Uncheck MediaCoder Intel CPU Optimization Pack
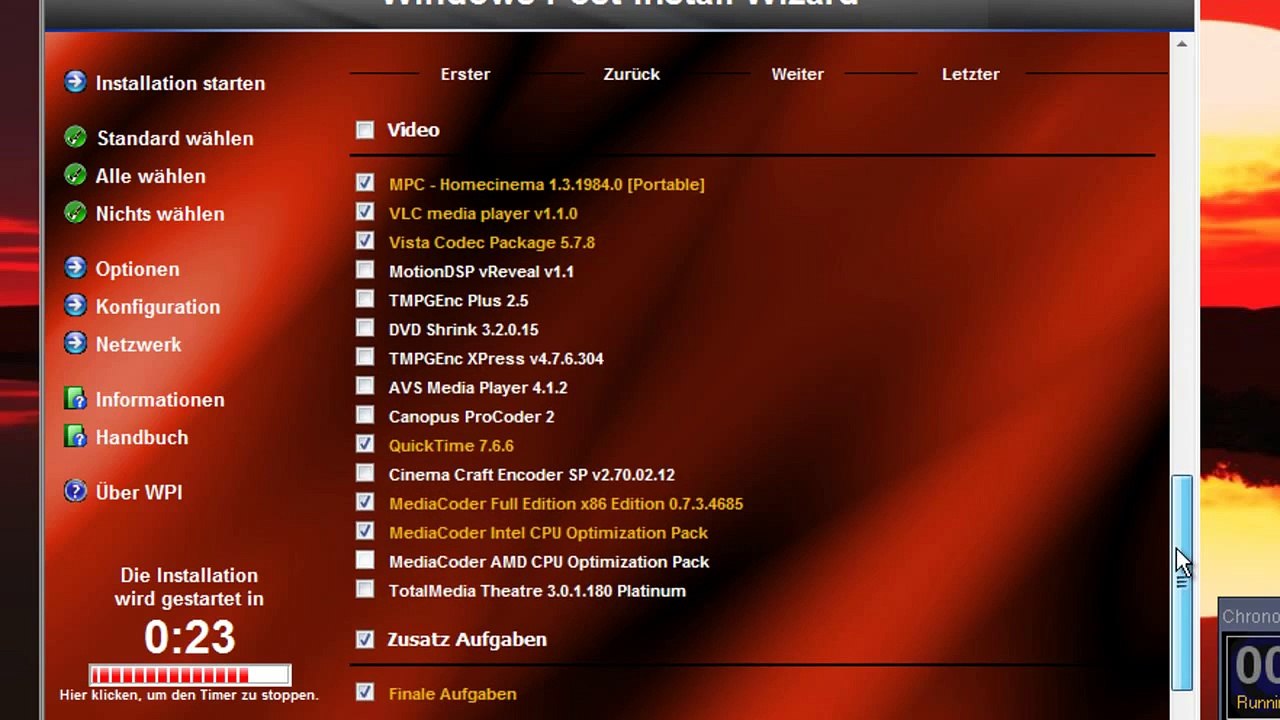The height and width of the screenshot is (720, 1280). coord(365,531)
